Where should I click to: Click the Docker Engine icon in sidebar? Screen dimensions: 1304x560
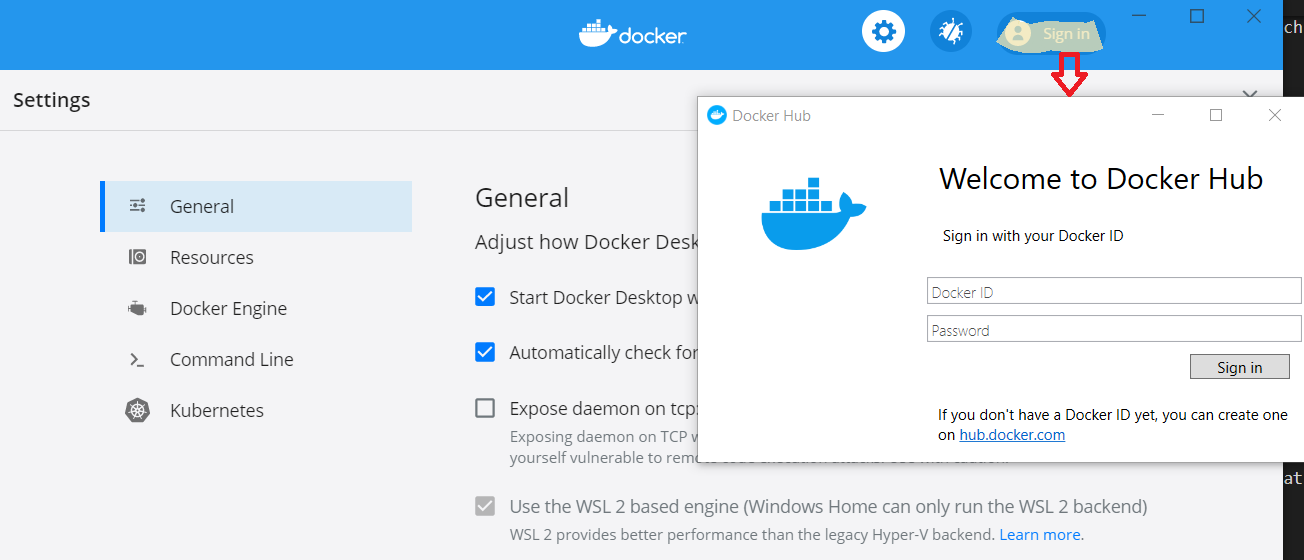(138, 308)
